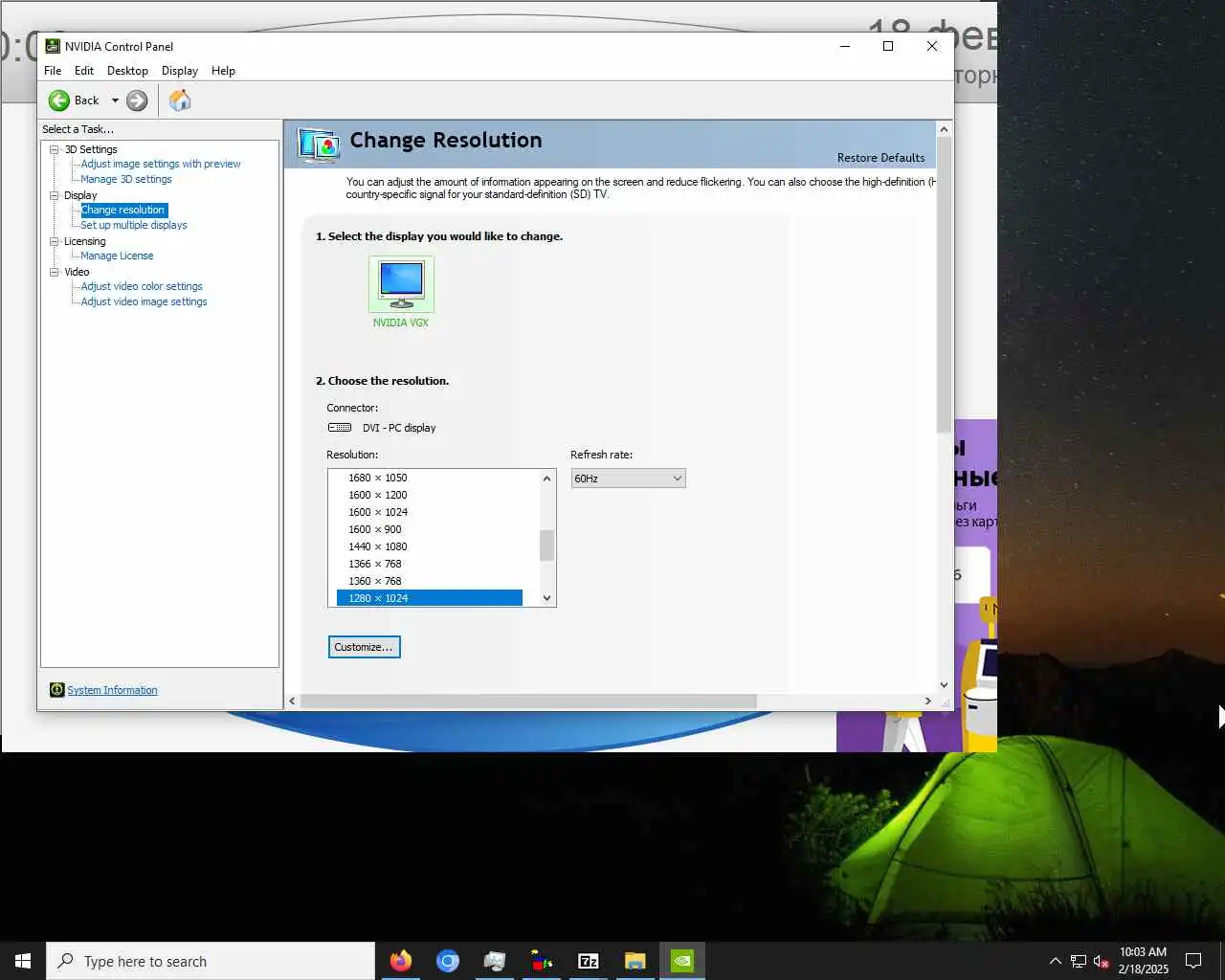The width and height of the screenshot is (1225, 980).
Task: Select resolution 1600 × 1024
Action: tap(430, 512)
